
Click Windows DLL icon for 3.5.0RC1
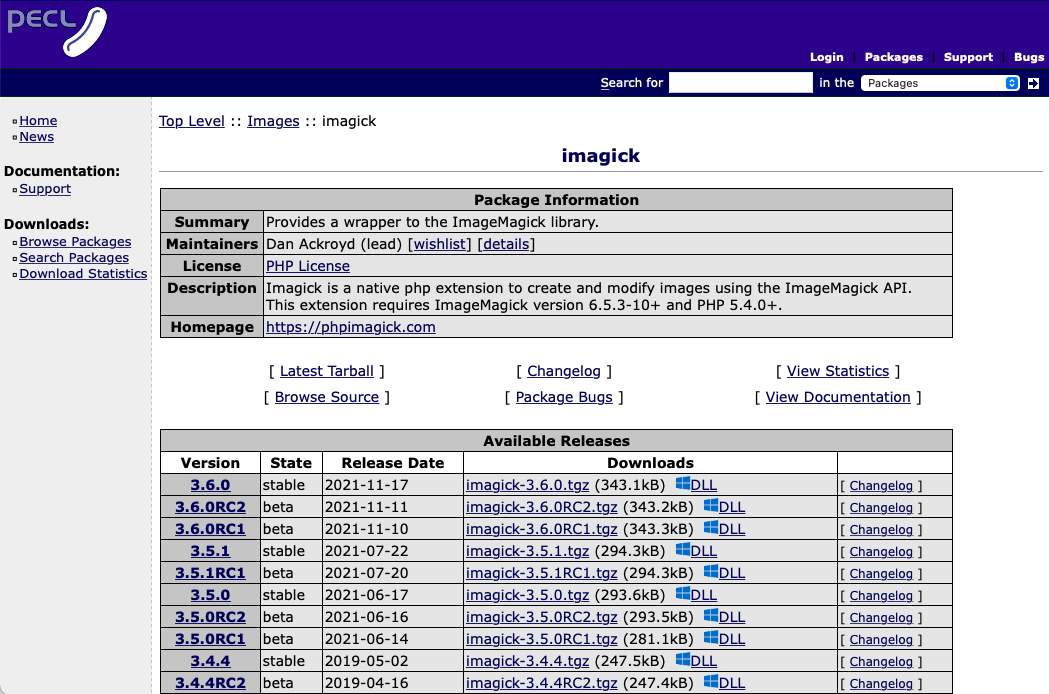tap(710, 638)
